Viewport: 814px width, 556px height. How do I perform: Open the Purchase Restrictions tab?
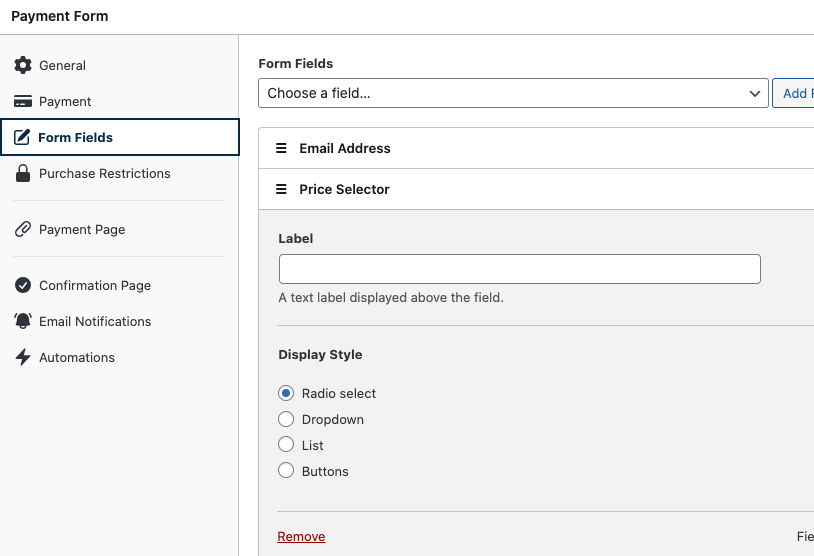coord(105,173)
